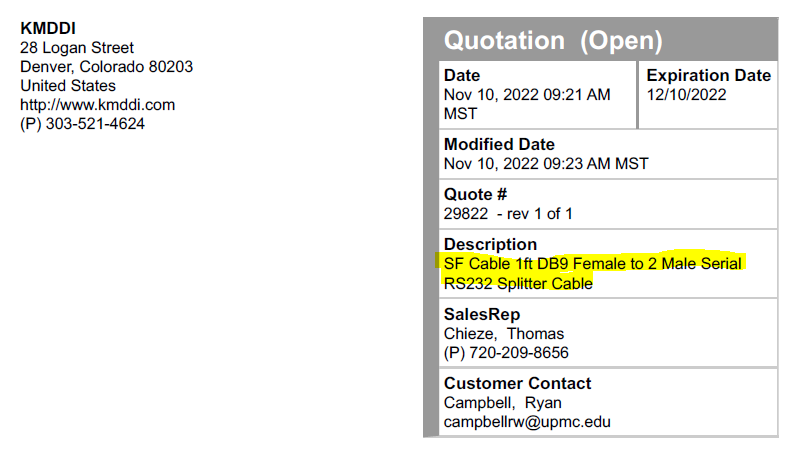Select the 28 Logan Street address line
The height and width of the screenshot is (454, 803).
click(x=77, y=48)
